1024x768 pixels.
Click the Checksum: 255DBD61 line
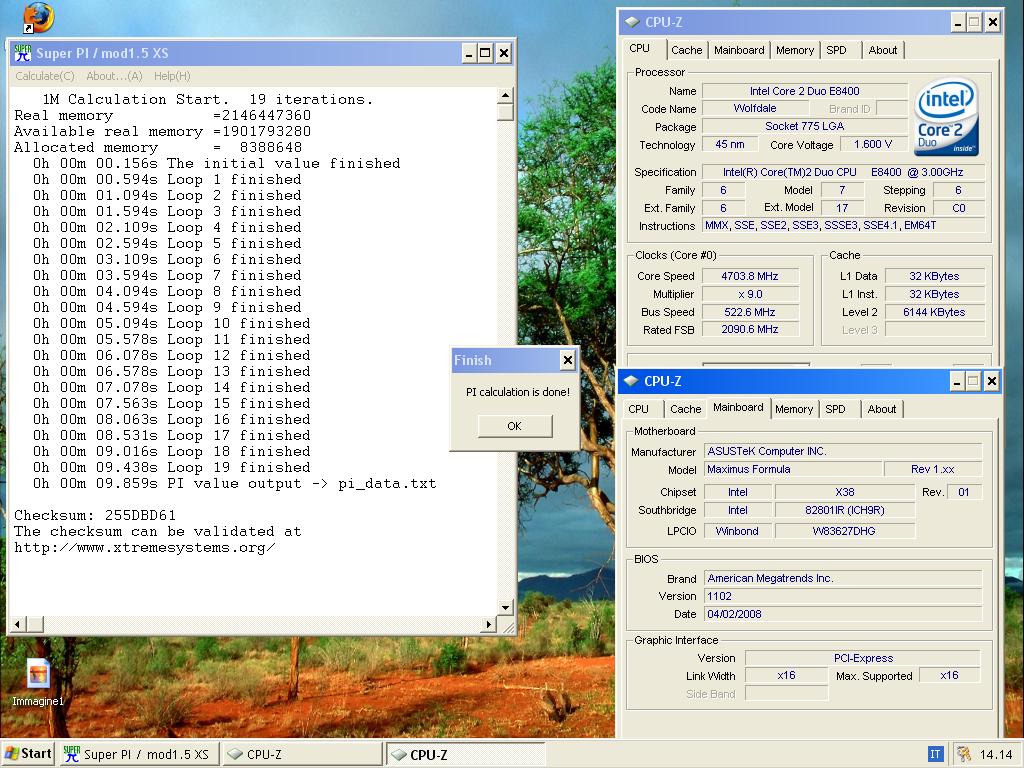click(95, 515)
